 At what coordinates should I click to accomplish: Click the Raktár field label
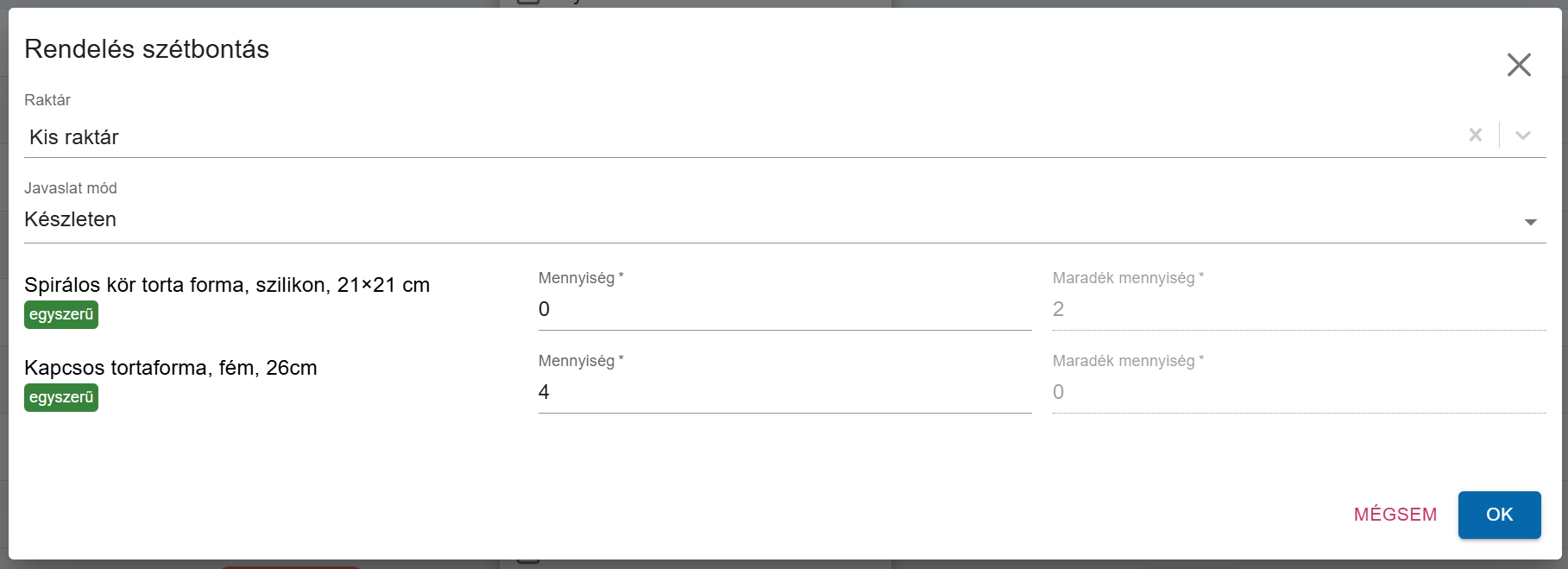point(47,100)
